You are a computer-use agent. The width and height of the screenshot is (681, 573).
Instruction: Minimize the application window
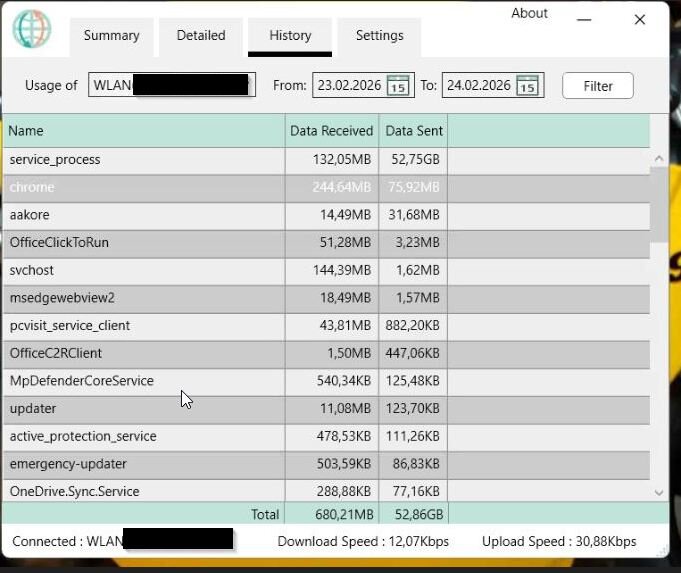click(585, 20)
